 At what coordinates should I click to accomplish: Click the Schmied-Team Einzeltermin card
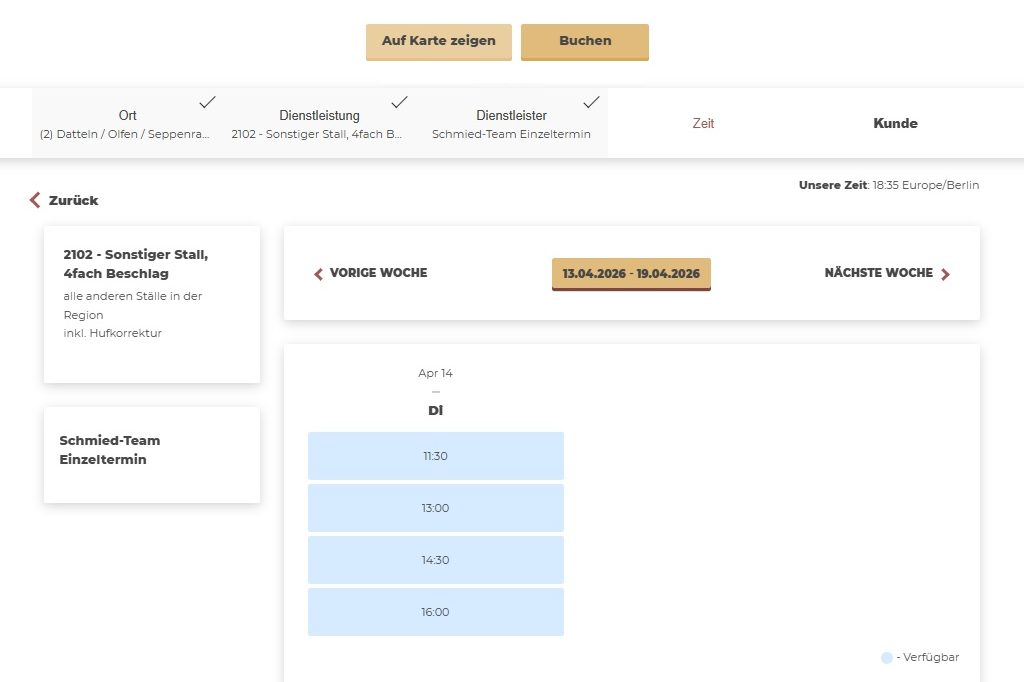pos(152,455)
